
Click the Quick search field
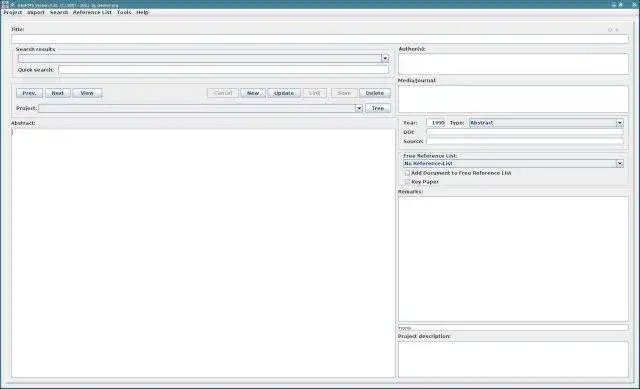(224, 70)
